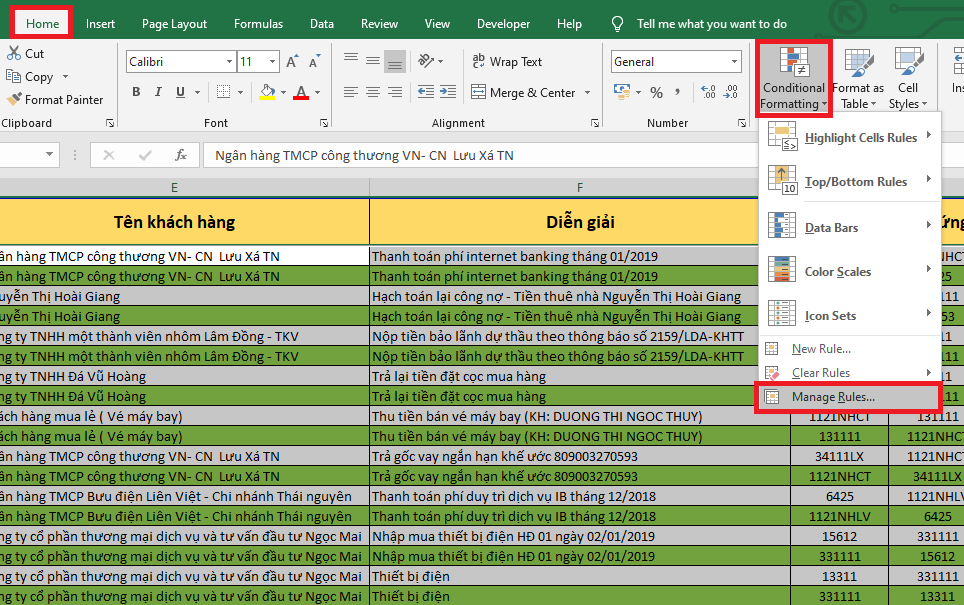
Task: Click the Cut scissors icon
Action: pos(14,54)
